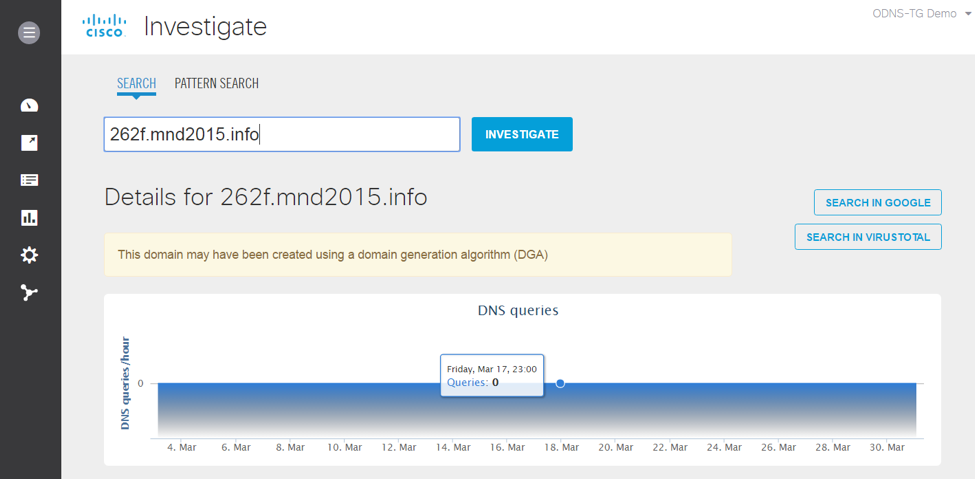975x479 pixels.
Task: Click the branching nodes sidebar icon
Action: coord(29,293)
